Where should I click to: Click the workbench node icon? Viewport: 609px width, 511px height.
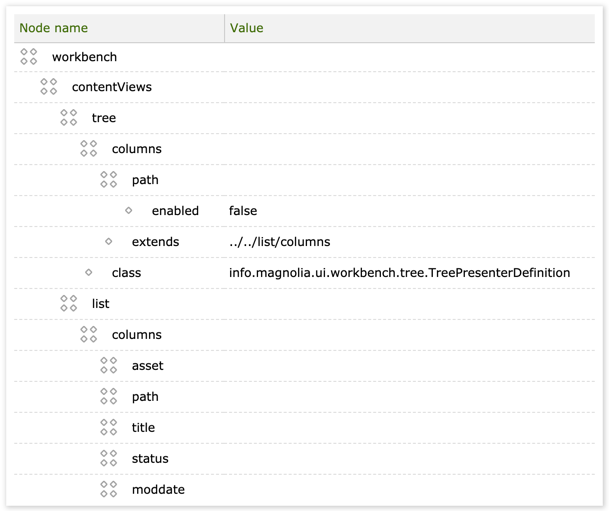pyautogui.click(x=29, y=57)
